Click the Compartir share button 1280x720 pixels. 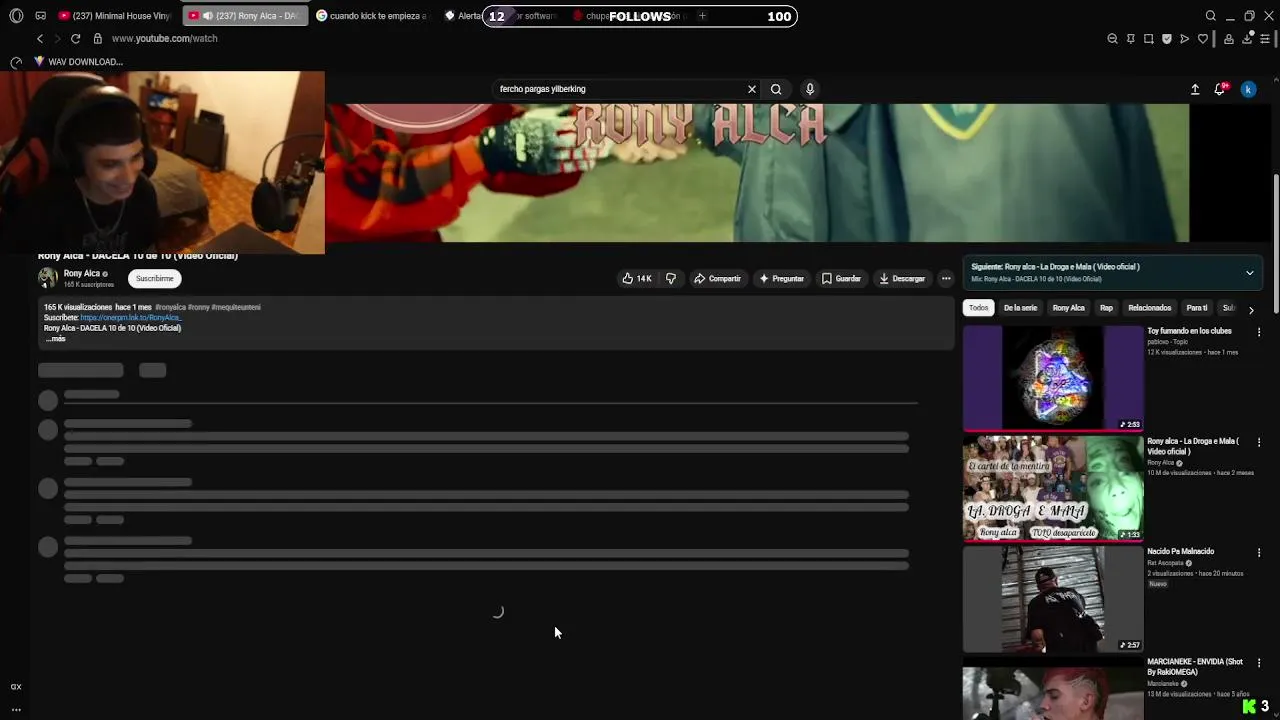(718, 279)
